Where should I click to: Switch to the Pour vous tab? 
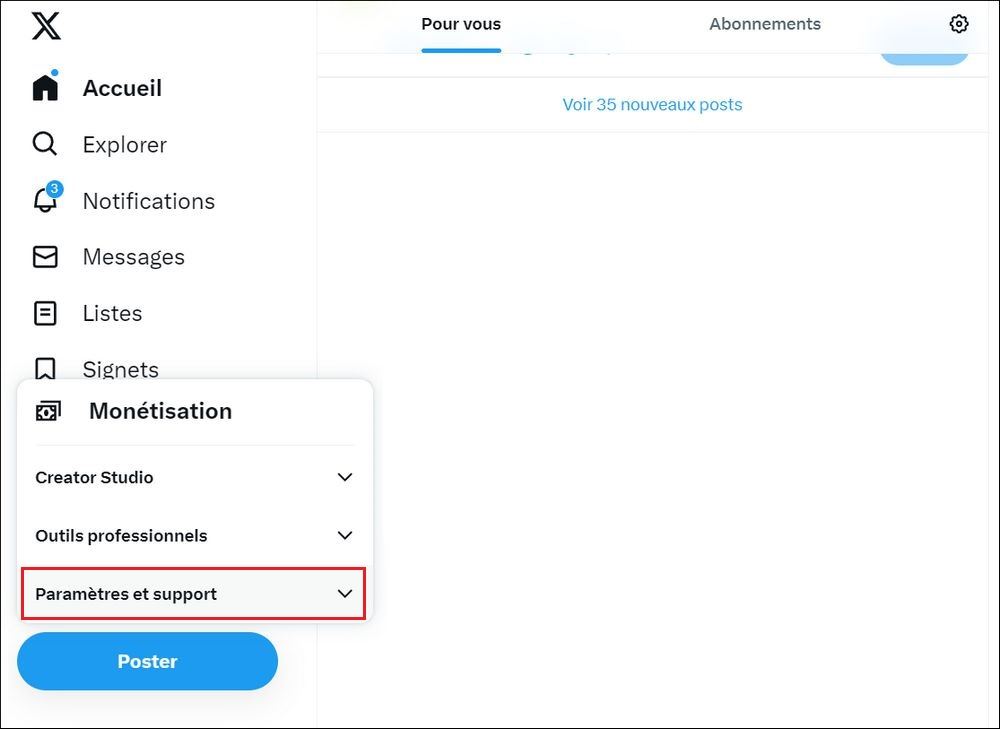[x=460, y=23]
